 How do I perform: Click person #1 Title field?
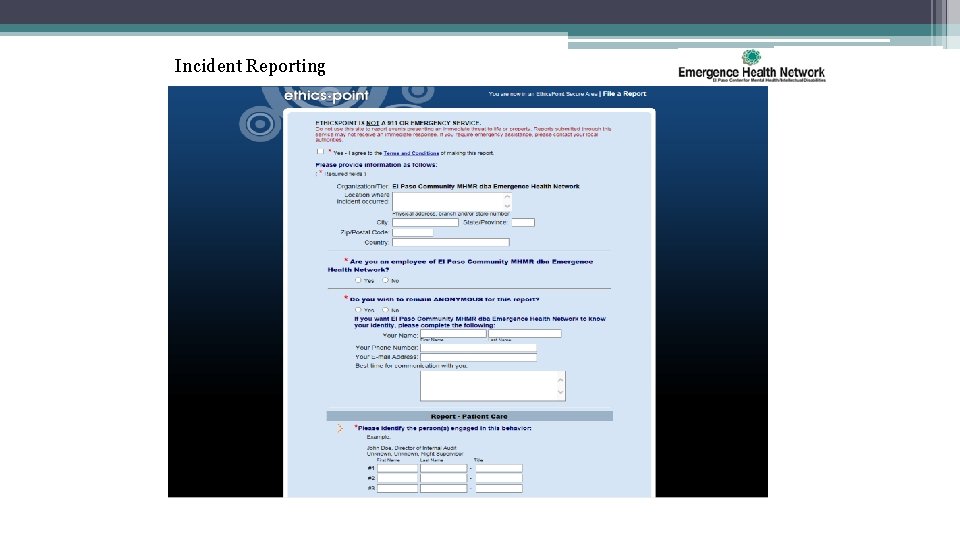(x=499, y=468)
